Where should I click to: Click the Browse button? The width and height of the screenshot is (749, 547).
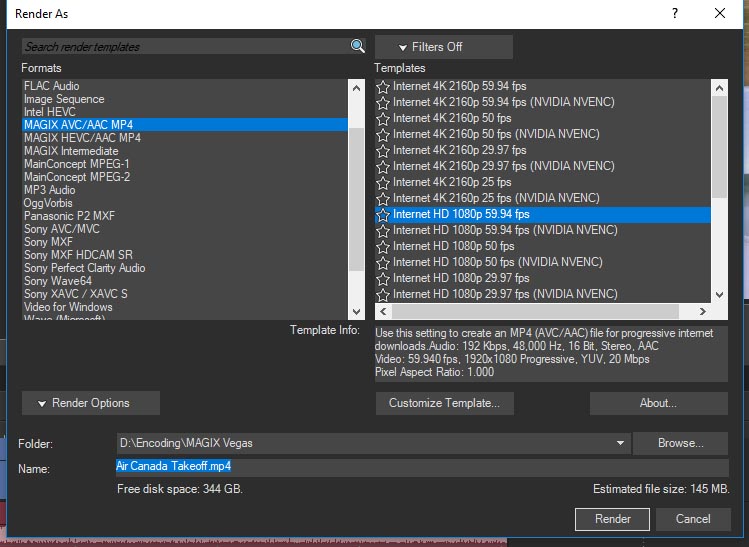[681, 443]
